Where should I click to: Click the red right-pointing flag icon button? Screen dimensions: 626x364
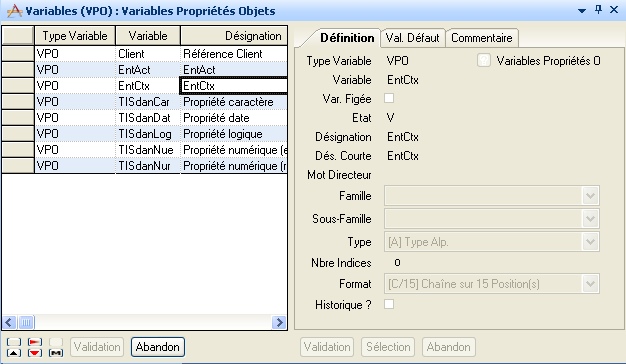pyautogui.click(x=35, y=342)
